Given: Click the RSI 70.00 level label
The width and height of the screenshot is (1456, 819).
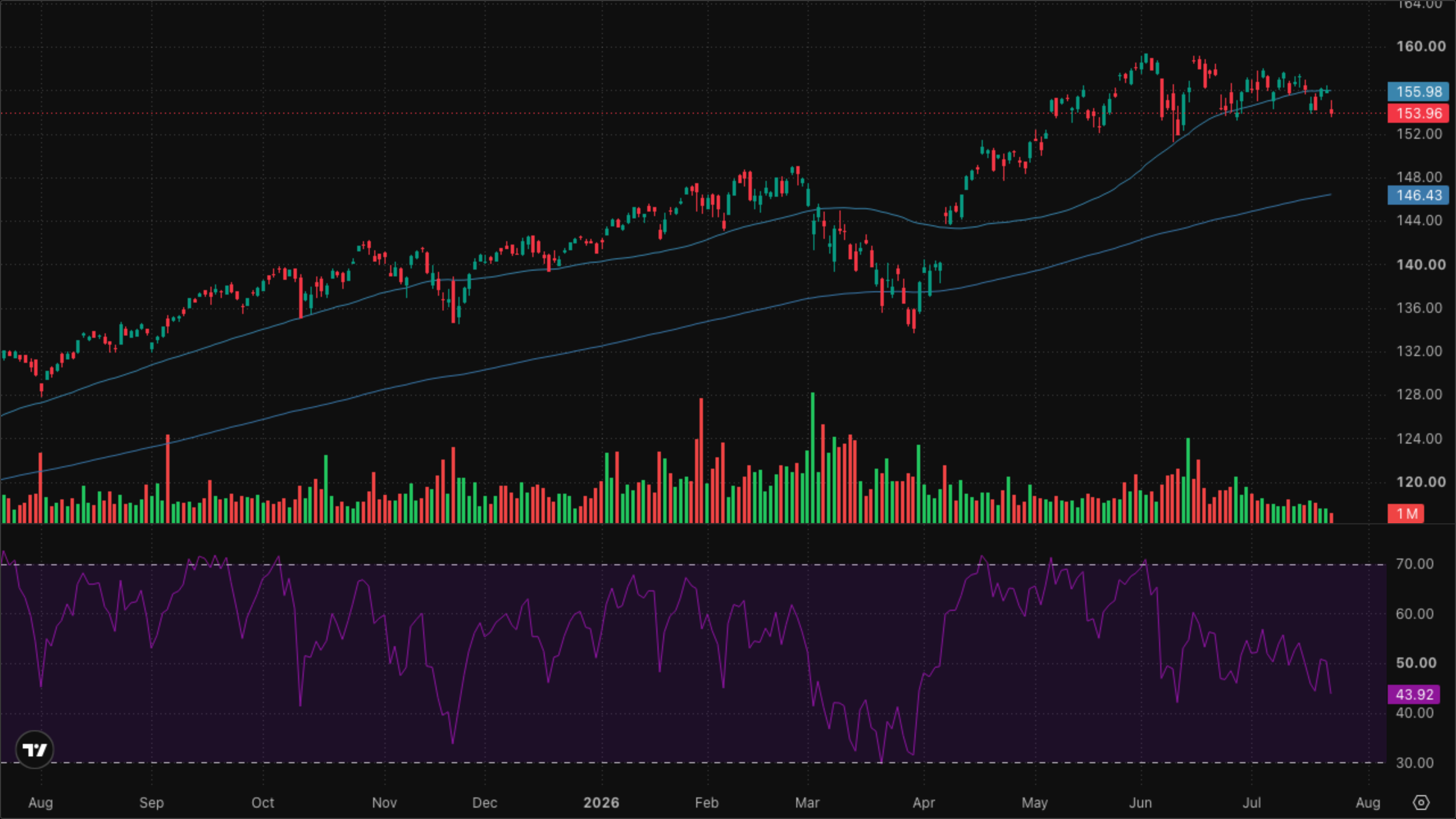Looking at the screenshot, I should click(x=1414, y=564).
